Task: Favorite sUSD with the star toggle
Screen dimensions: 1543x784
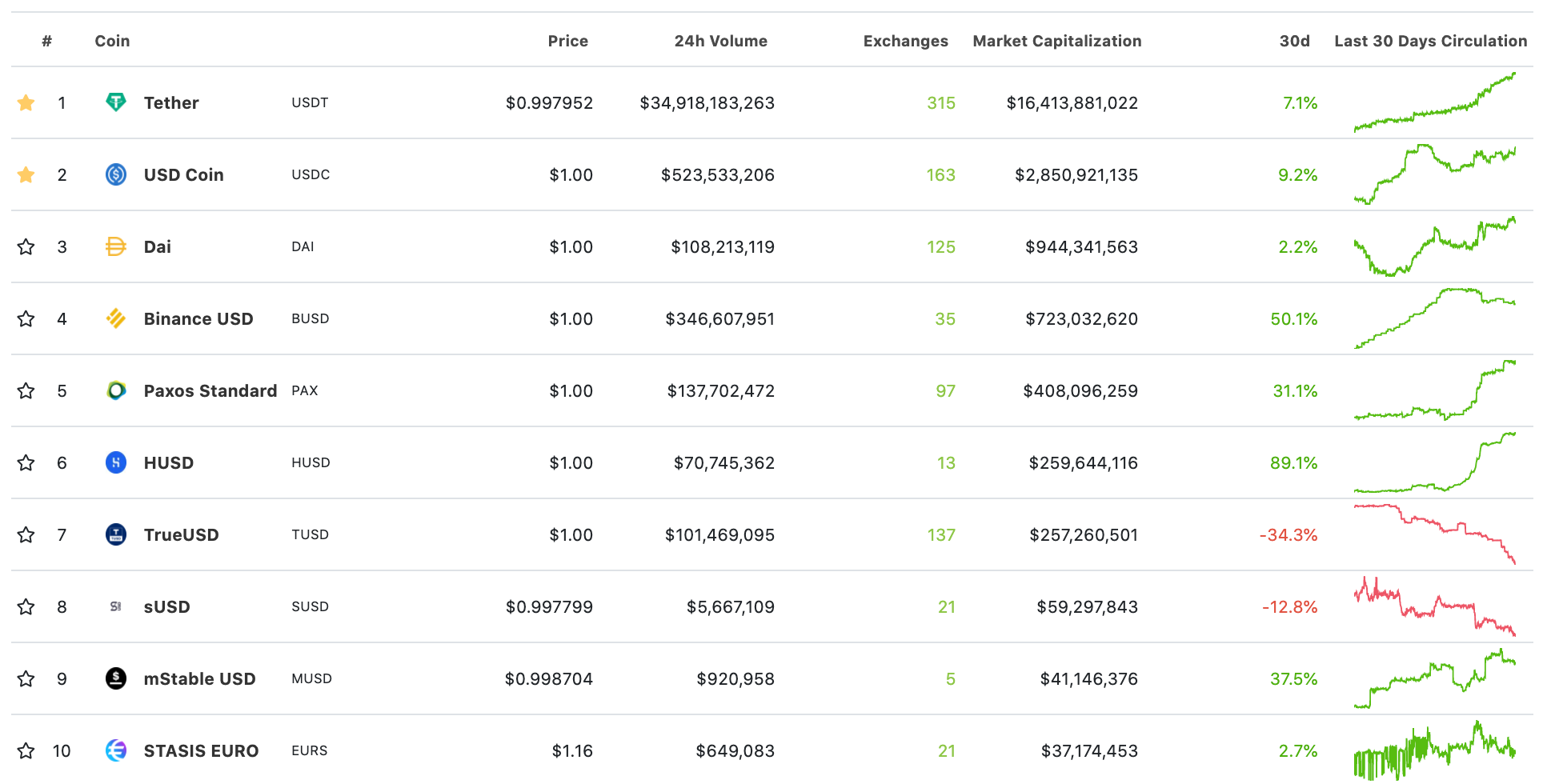Action: pyautogui.click(x=26, y=606)
